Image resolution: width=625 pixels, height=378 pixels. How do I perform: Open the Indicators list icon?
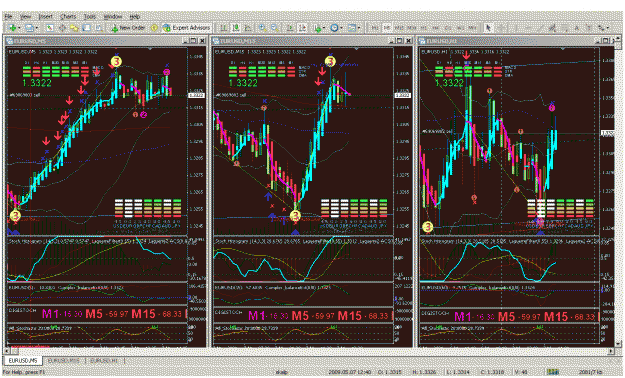tap(318, 28)
